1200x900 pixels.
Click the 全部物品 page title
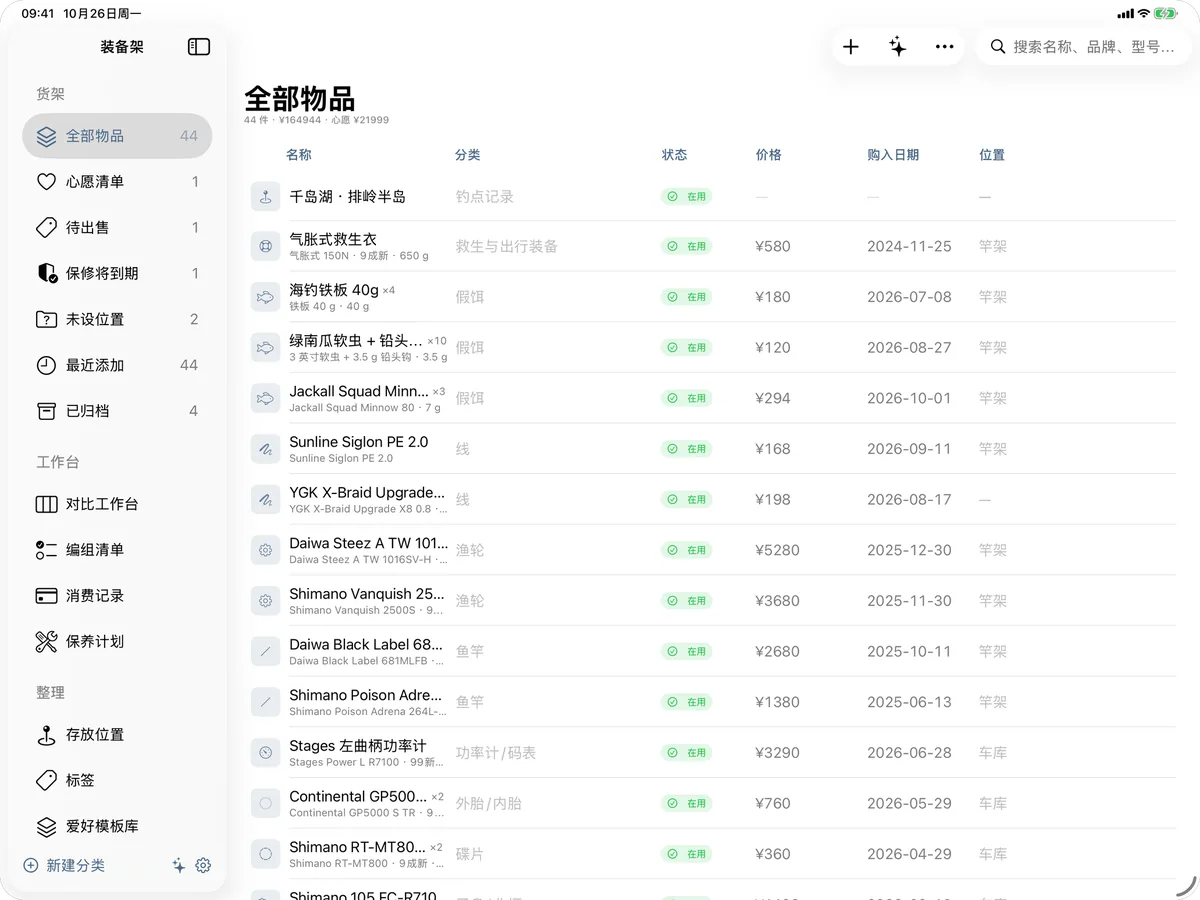tap(299, 99)
